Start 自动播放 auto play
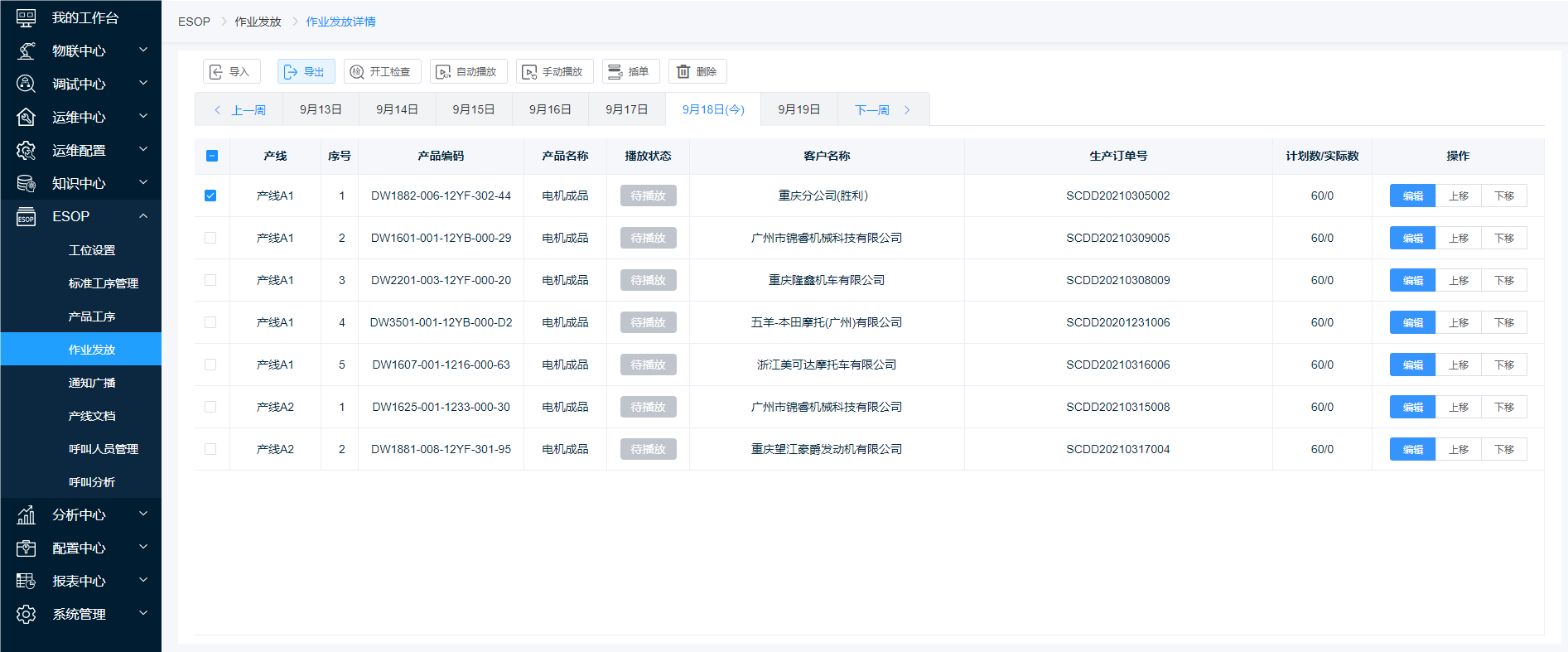The image size is (1568, 652). pos(468,72)
